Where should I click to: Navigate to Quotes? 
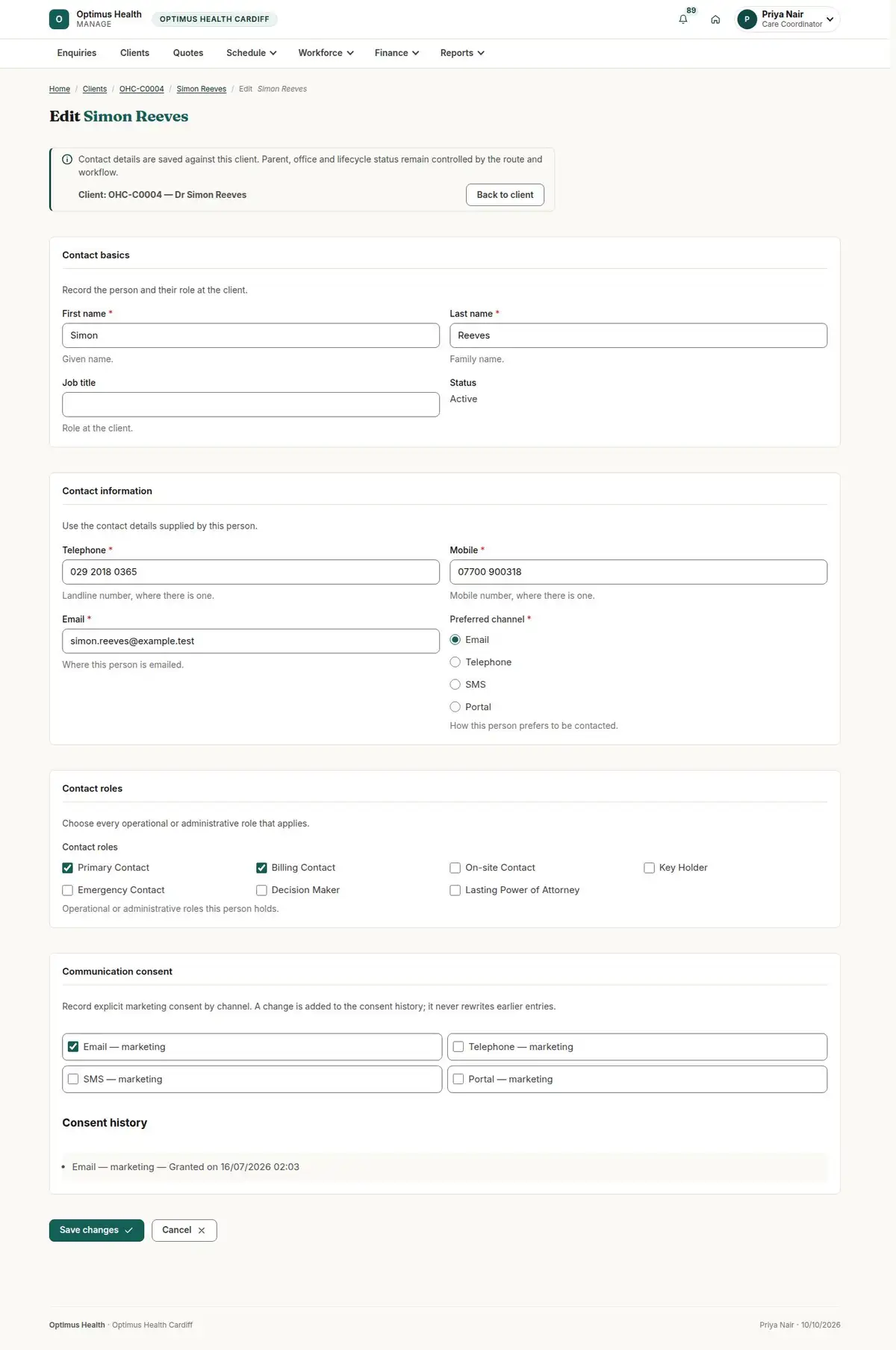(x=188, y=53)
